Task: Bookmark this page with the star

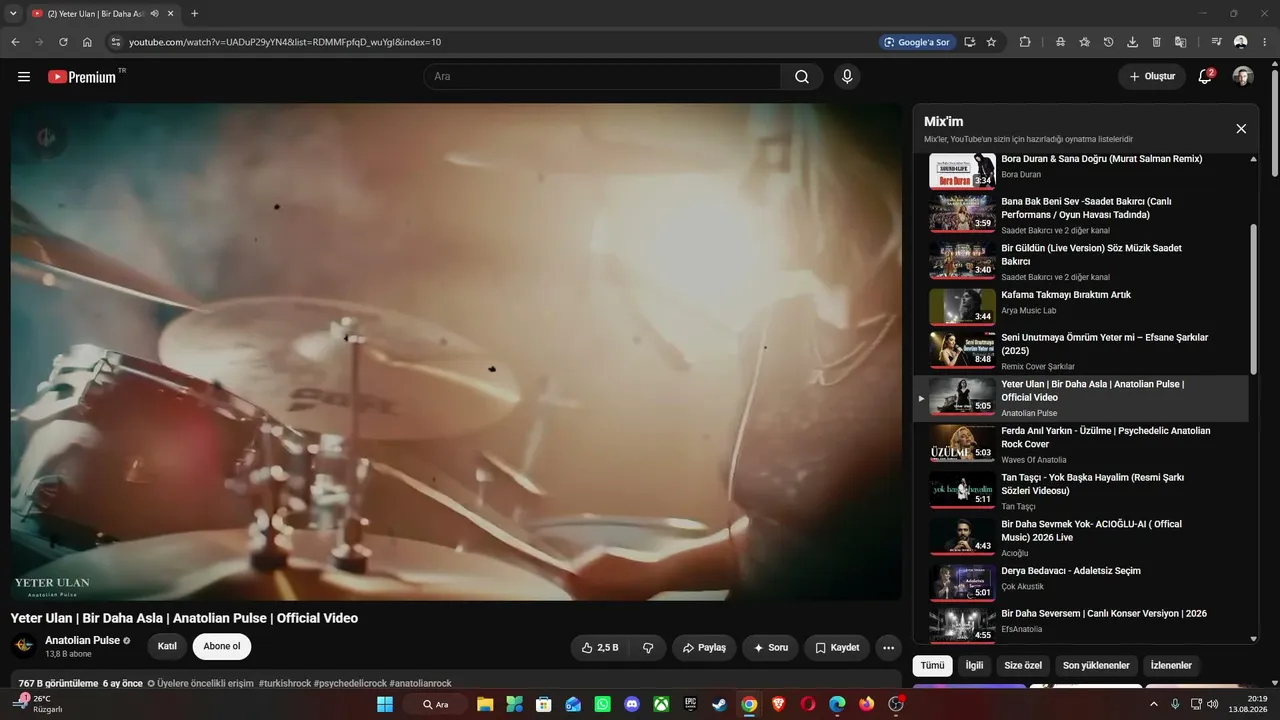Action: [991, 42]
